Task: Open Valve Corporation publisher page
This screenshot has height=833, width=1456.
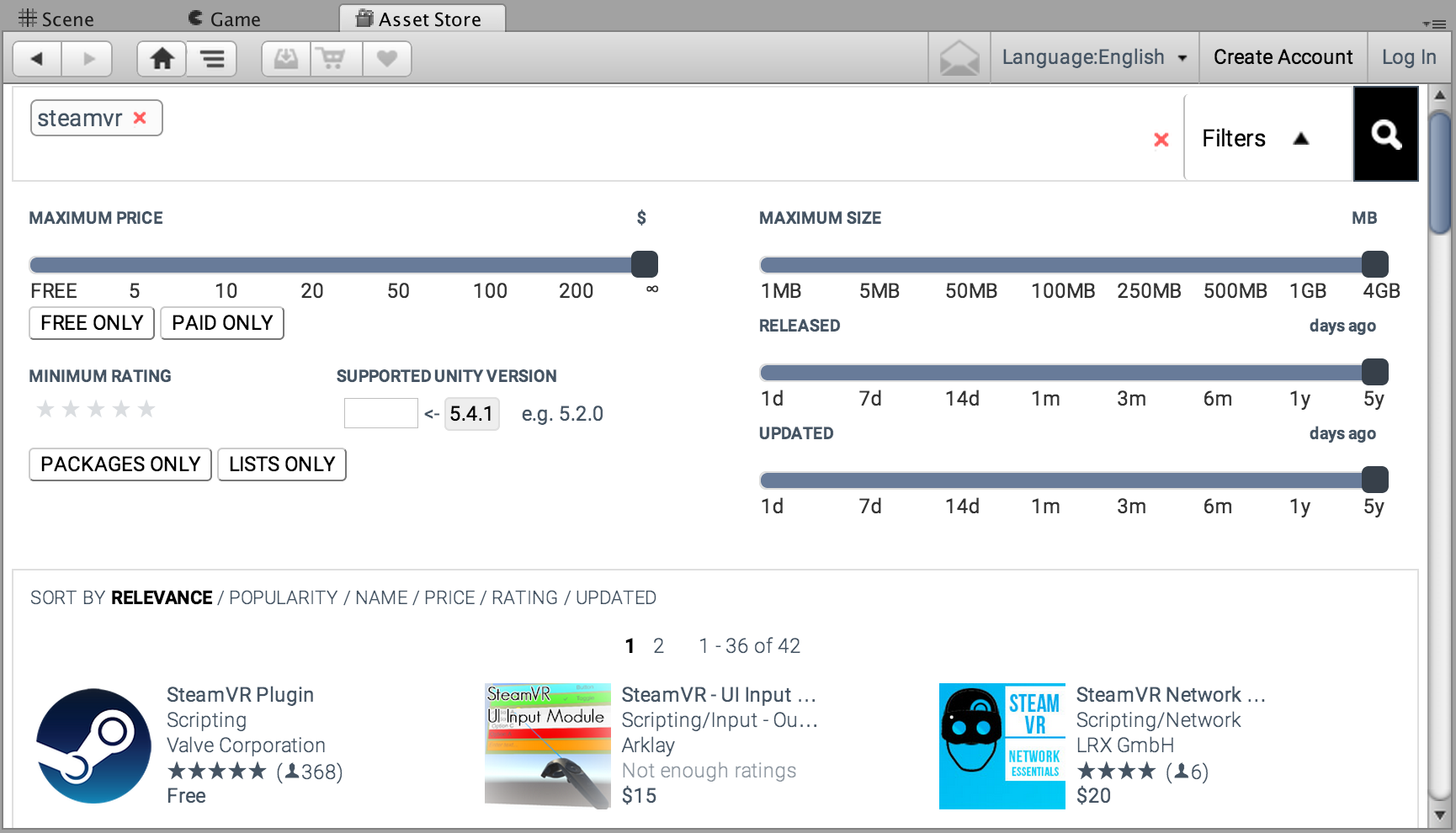Action: (246, 745)
